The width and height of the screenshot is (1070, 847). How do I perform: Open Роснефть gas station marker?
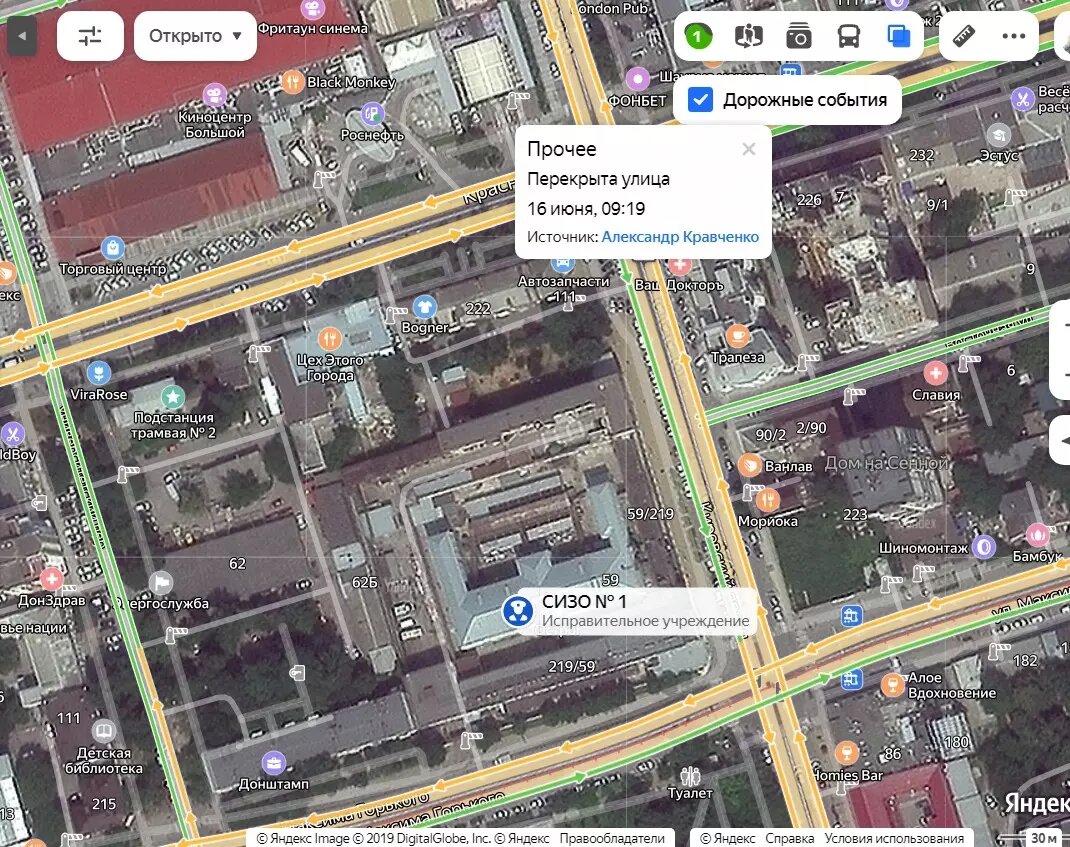(373, 114)
